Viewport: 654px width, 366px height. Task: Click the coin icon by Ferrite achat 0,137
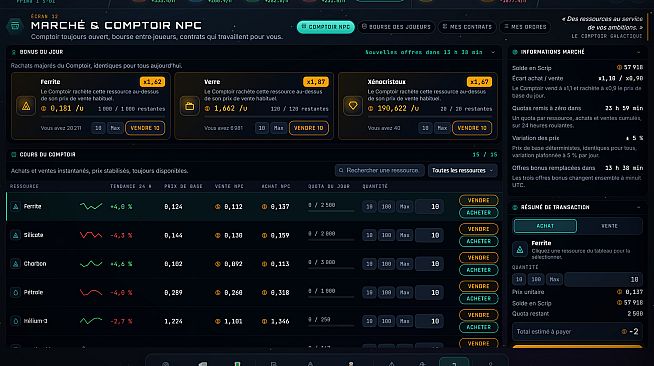pyautogui.click(x=264, y=206)
